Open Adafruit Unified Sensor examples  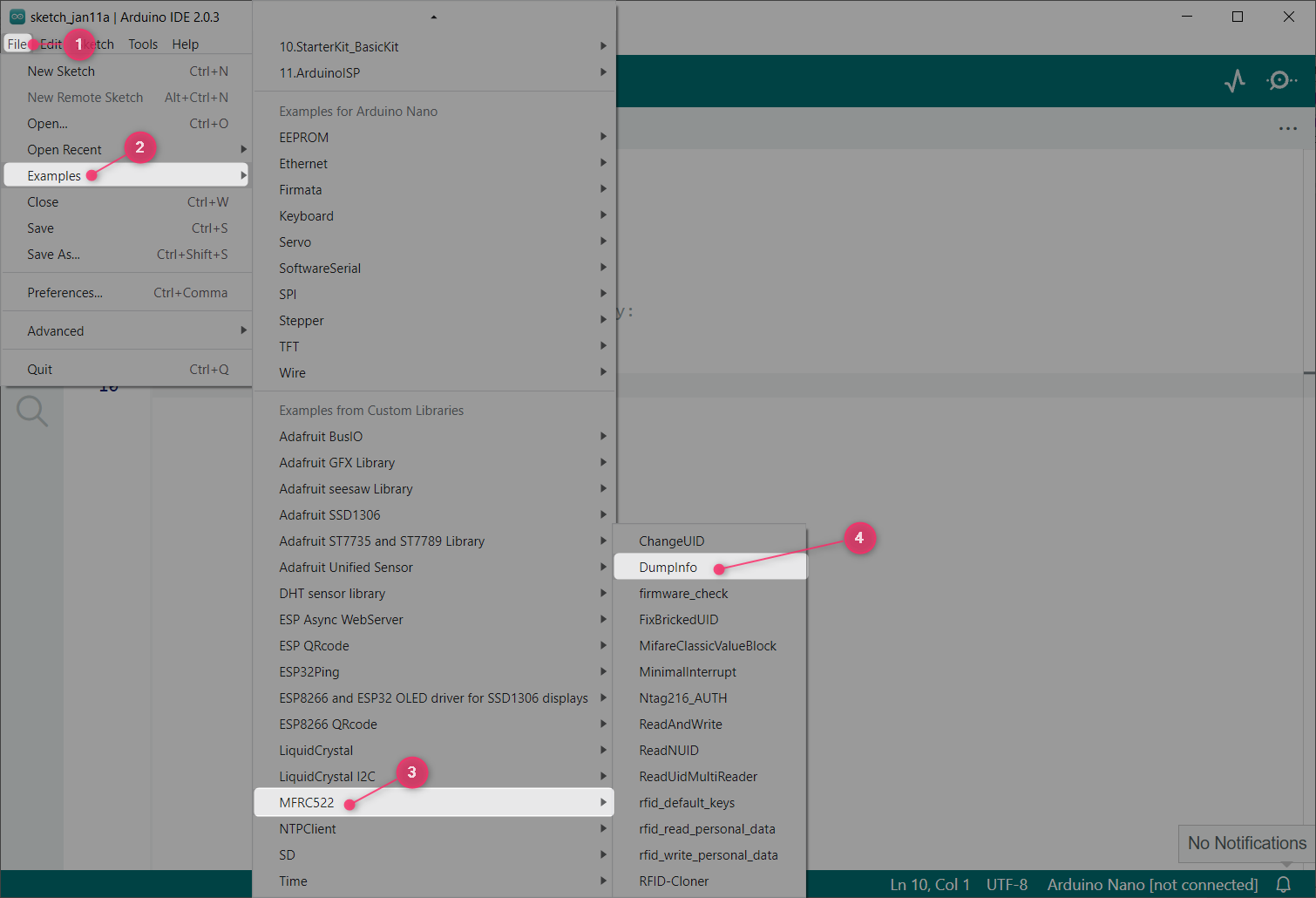434,568
